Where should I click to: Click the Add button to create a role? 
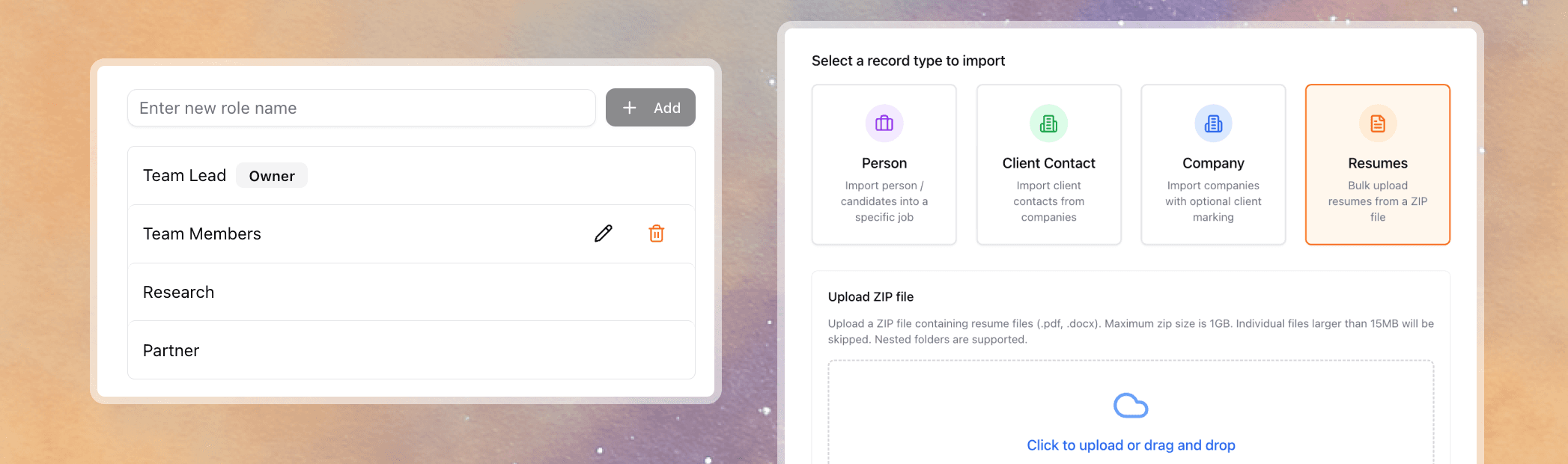pyautogui.click(x=650, y=107)
